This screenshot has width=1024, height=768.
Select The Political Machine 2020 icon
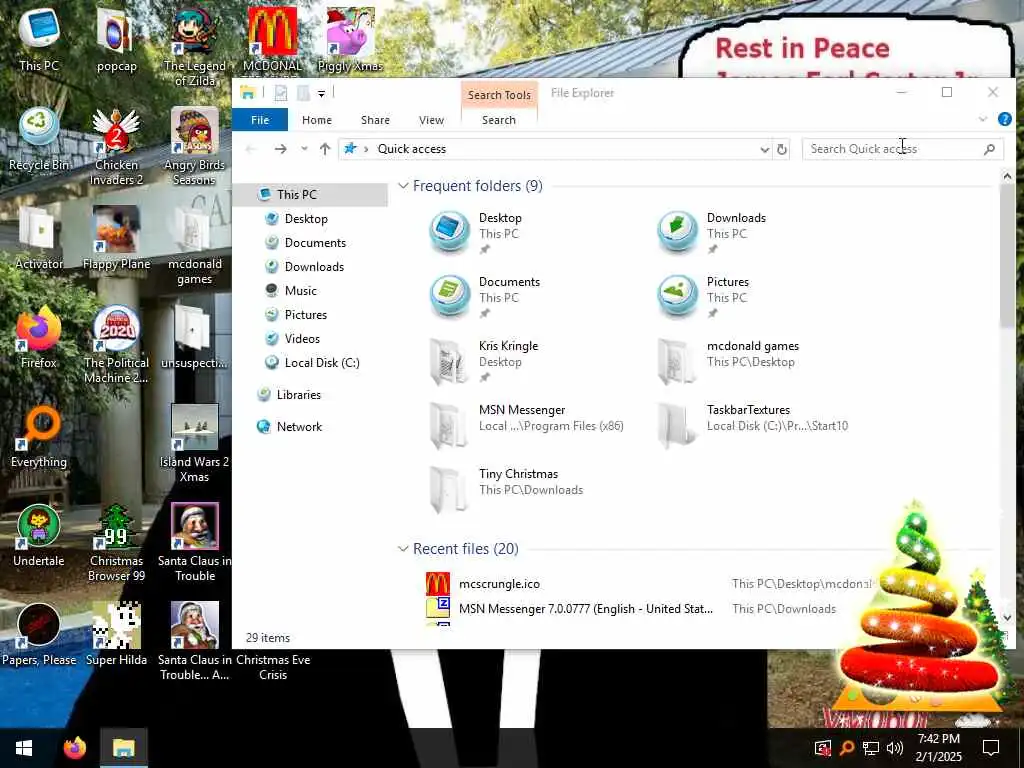coord(116,345)
